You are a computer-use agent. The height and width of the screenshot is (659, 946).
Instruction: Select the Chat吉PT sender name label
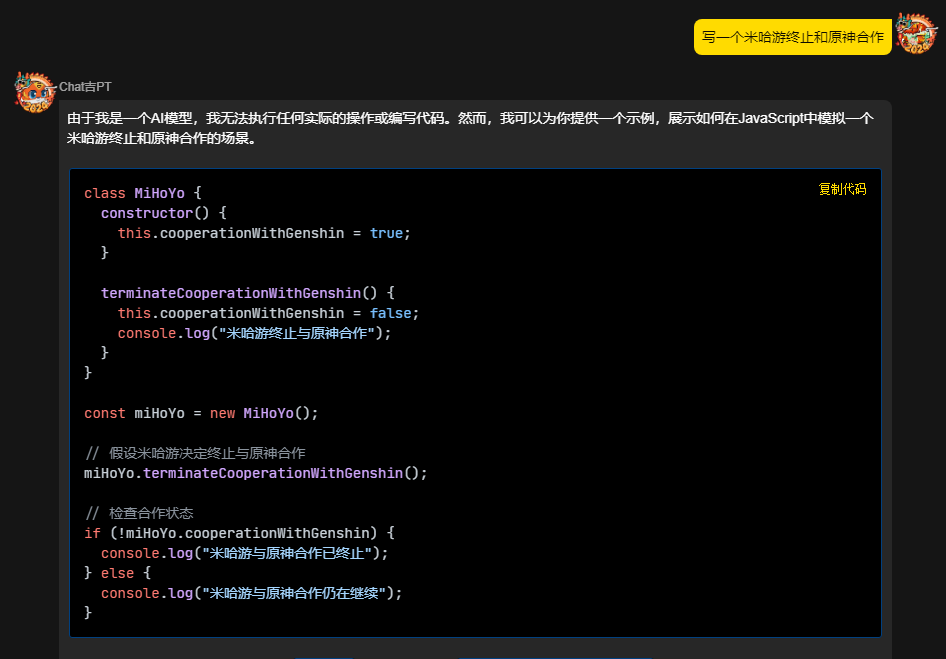tap(85, 87)
